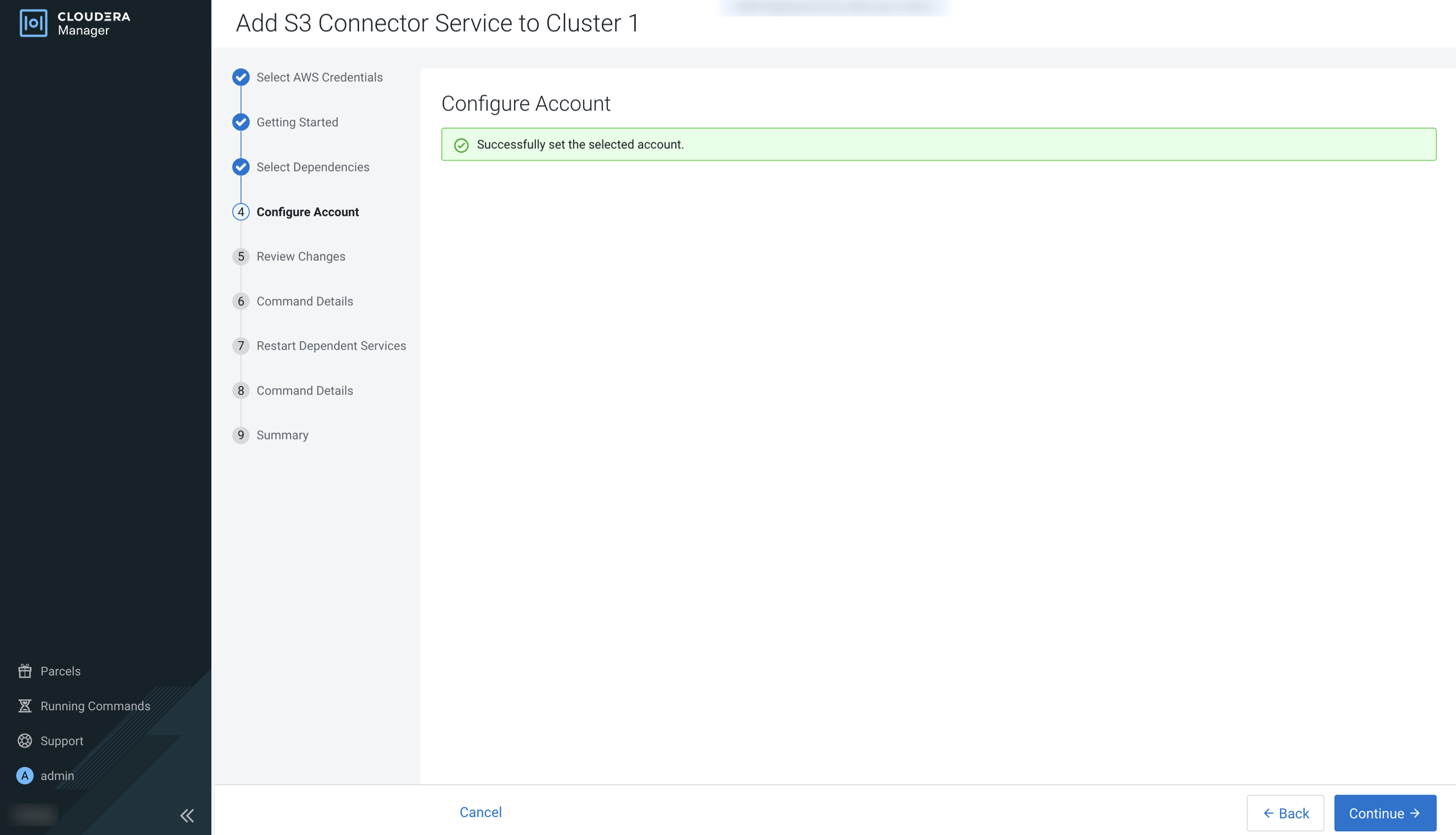The image size is (1456, 835).
Task: Cancel the wizard
Action: coord(480,812)
